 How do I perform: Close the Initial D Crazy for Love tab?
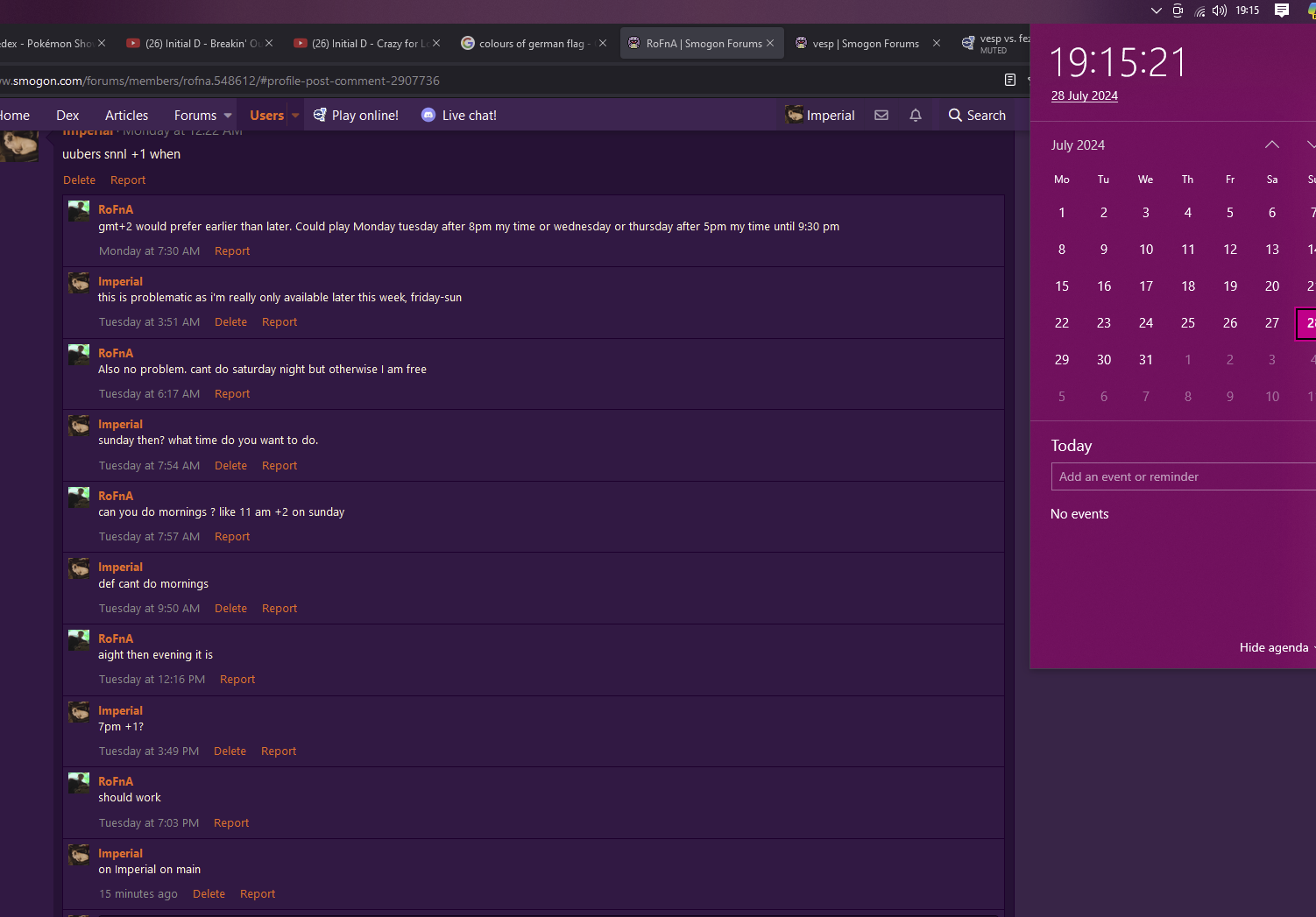coord(436,43)
